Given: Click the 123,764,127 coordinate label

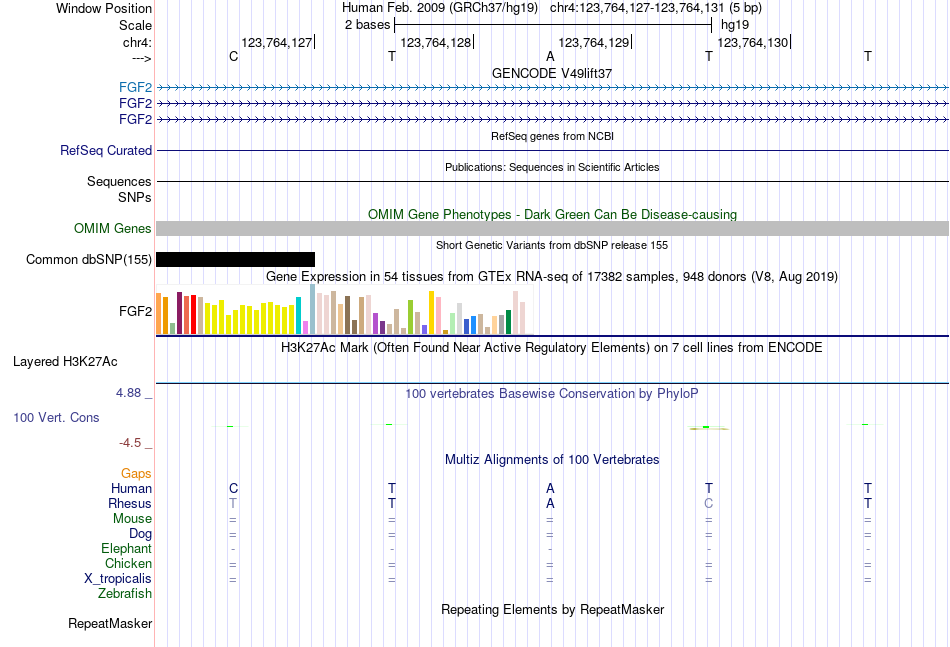Looking at the screenshot, I should [277, 42].
